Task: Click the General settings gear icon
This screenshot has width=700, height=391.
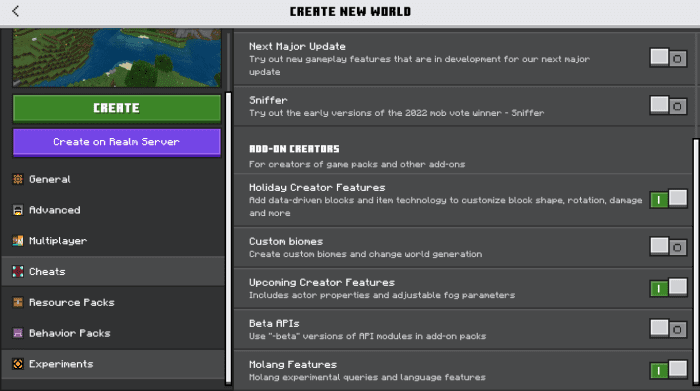Action: pos(18,179)
